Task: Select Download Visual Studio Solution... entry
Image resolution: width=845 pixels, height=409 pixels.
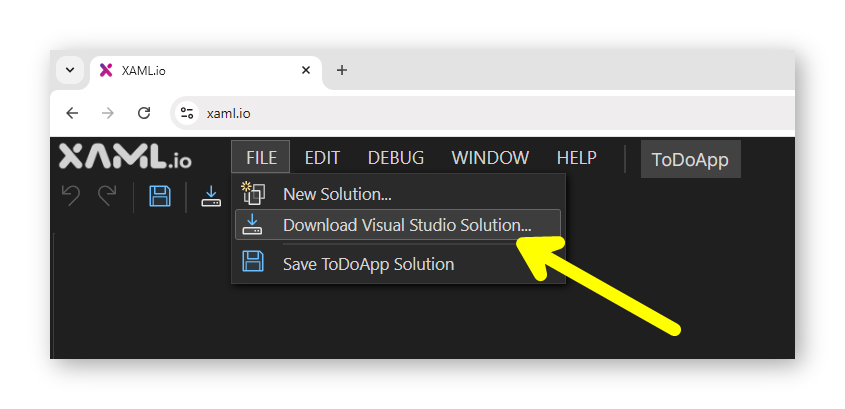Action: click(x=398, y=225)
